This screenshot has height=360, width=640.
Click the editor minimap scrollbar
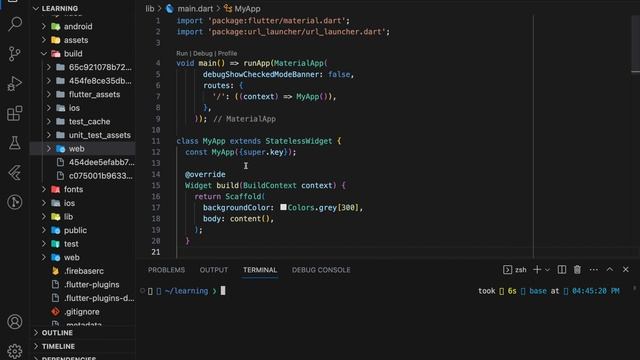tap(635, 44)
